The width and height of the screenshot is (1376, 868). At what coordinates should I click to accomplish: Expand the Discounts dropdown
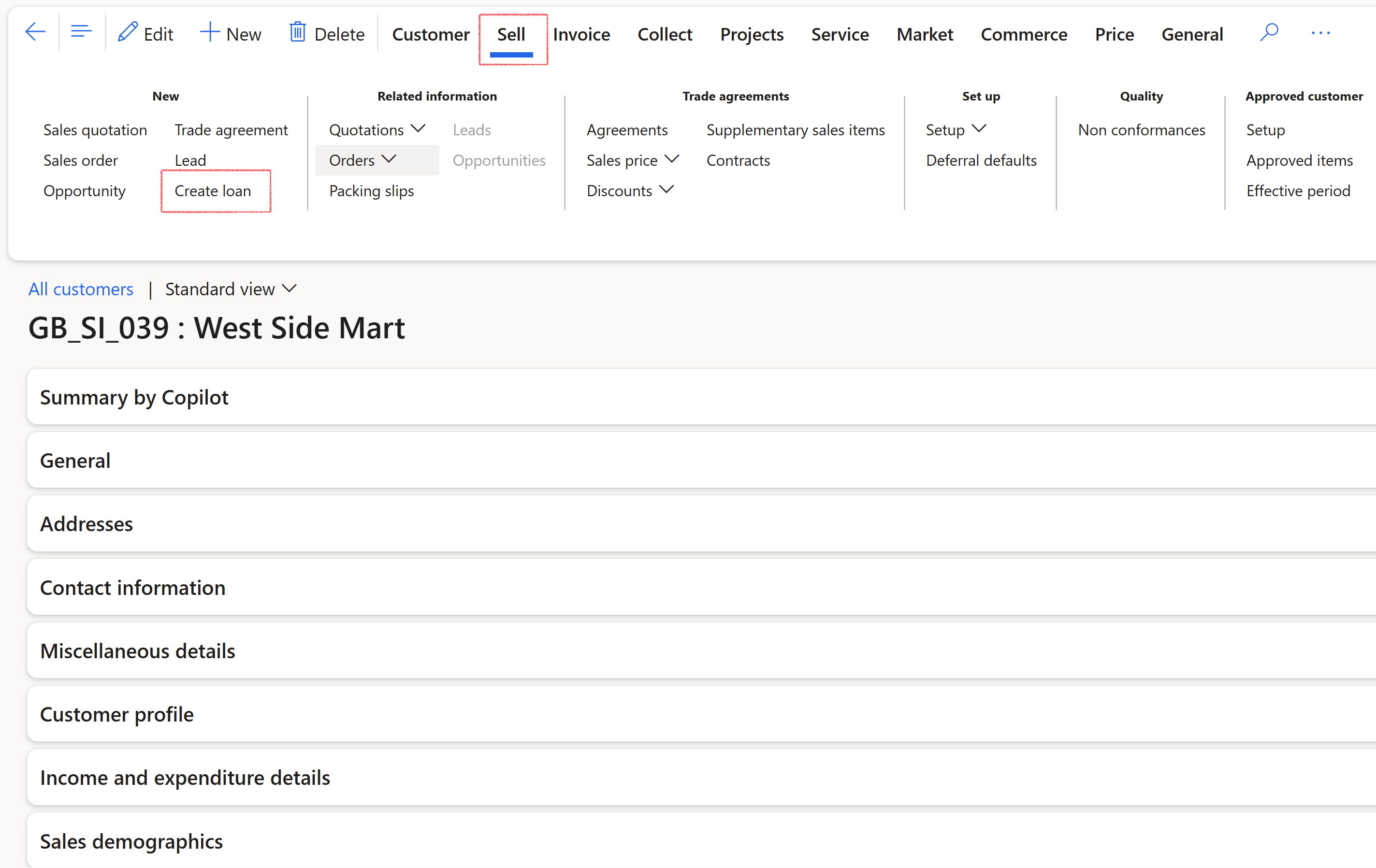(x=630, y=191)
